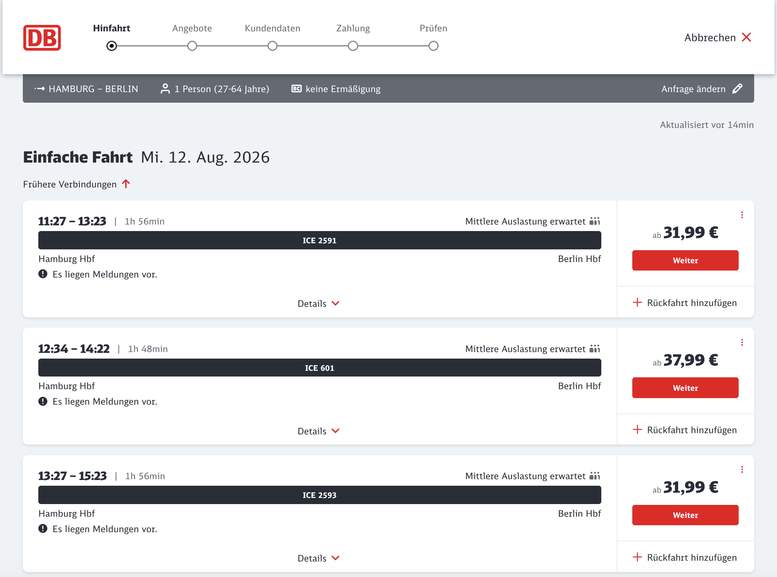Viewport: 777px width, 577px height.
Task: Open three-dot menu for 13:27 connection
Action: 742,469
